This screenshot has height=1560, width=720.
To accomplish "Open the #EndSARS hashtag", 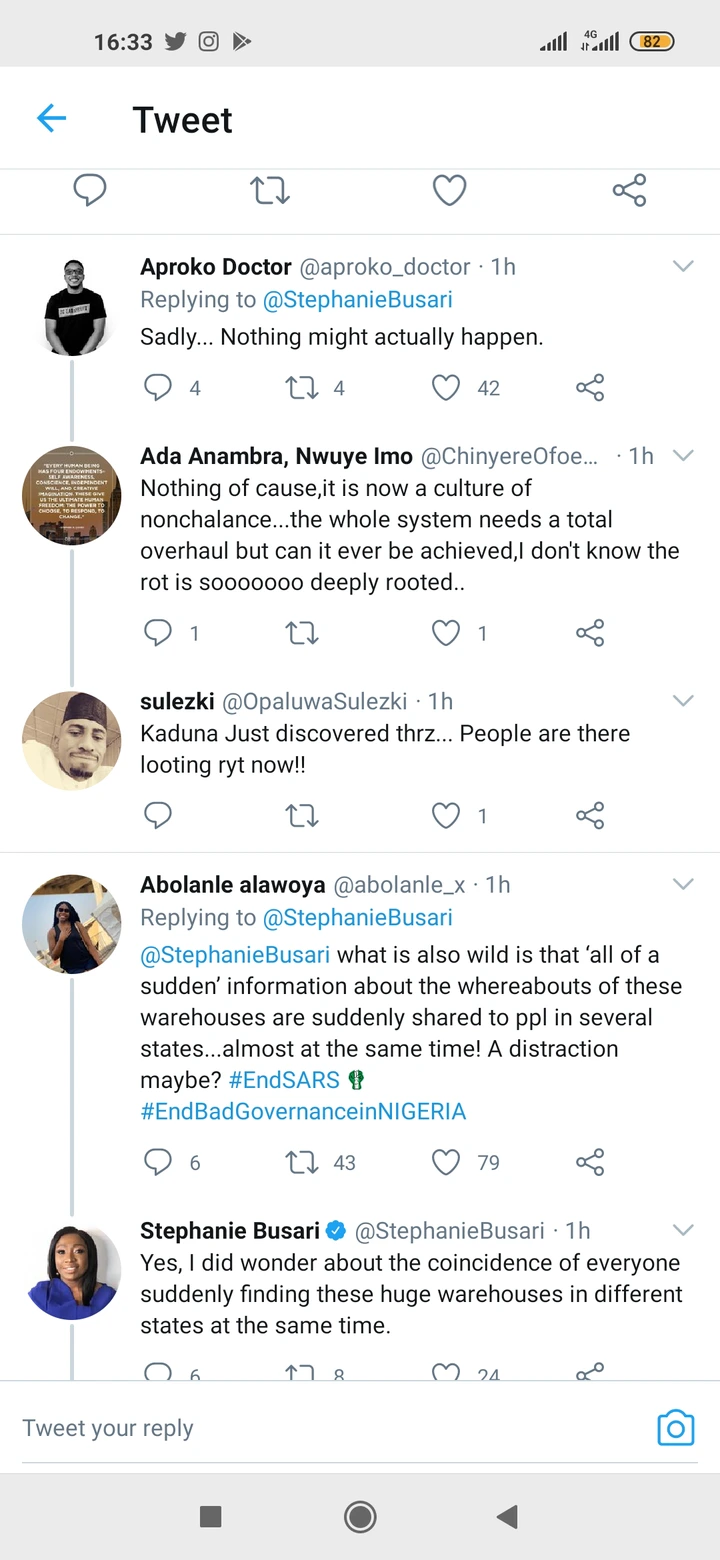I will point(284,1080).
